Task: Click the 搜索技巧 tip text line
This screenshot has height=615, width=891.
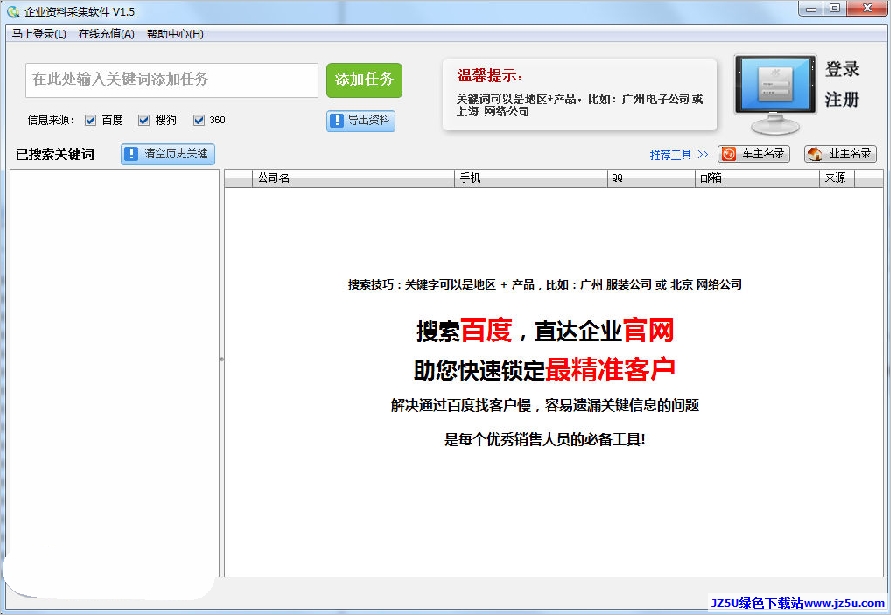Action: (544, 285)
